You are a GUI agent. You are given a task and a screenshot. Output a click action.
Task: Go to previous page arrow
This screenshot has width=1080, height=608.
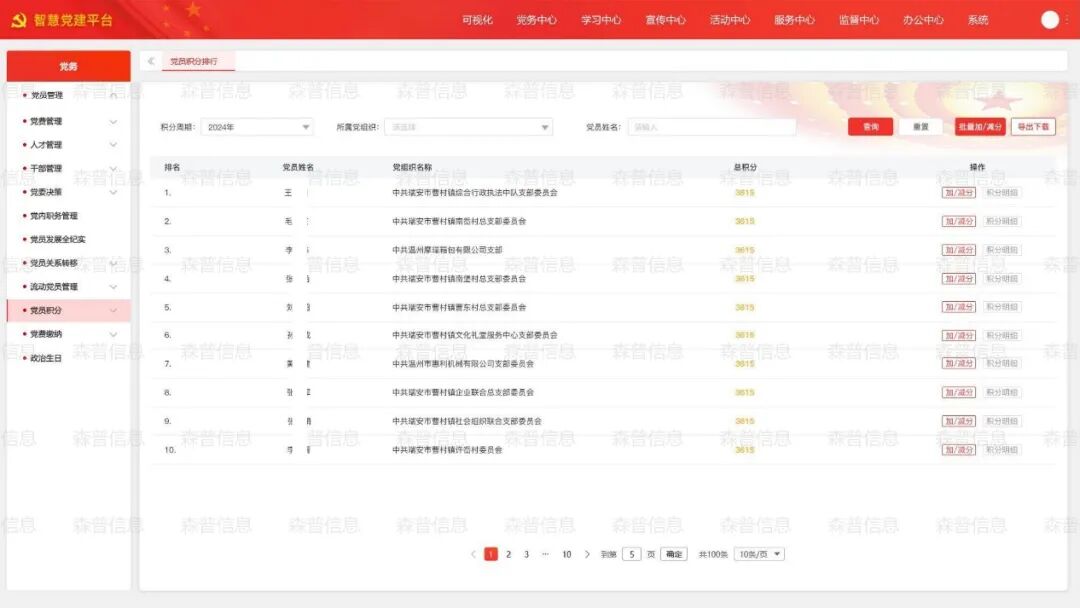point(473,554)
